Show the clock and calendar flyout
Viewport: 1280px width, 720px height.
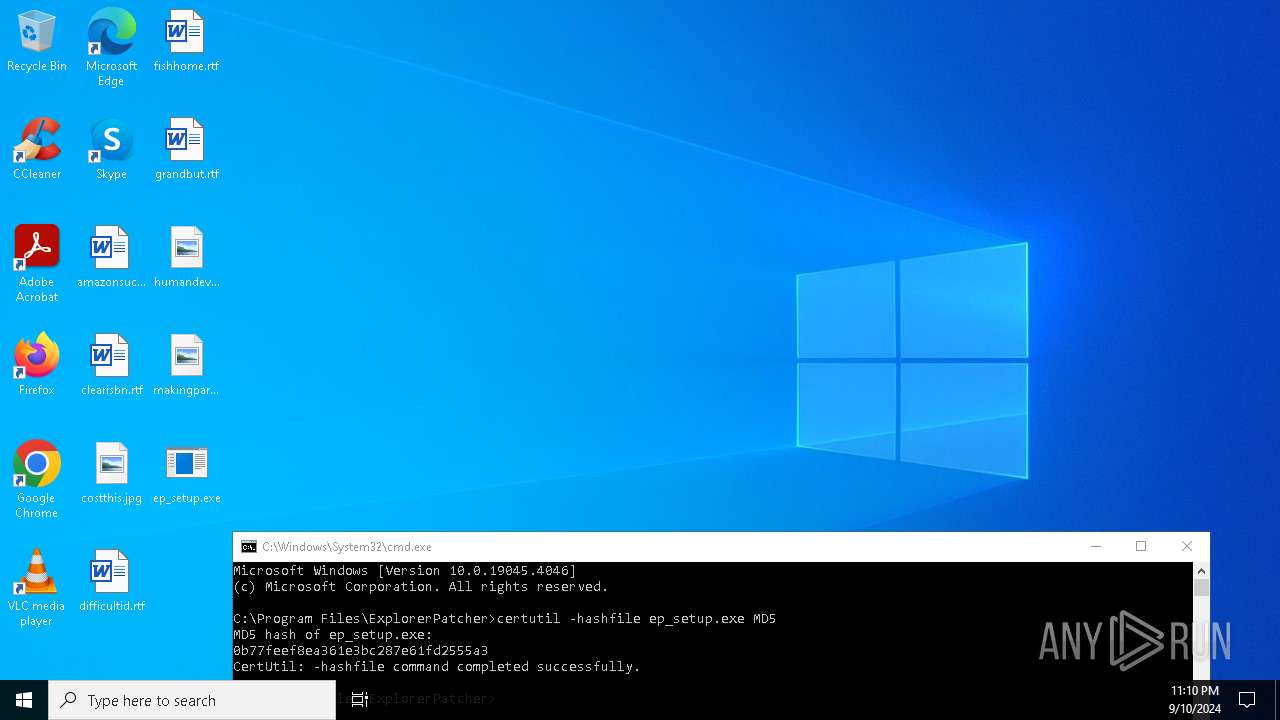pyautogui.click(x=1194, y=700)
